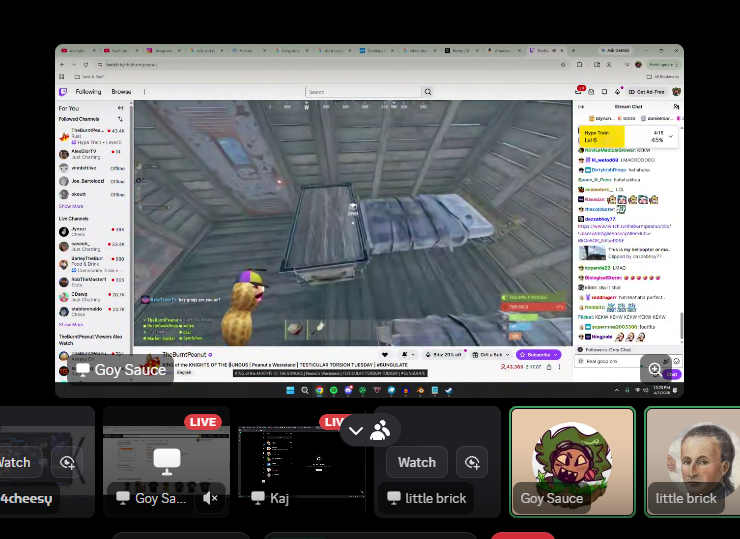Click the browser back arrow

click(x=62, y=65)
